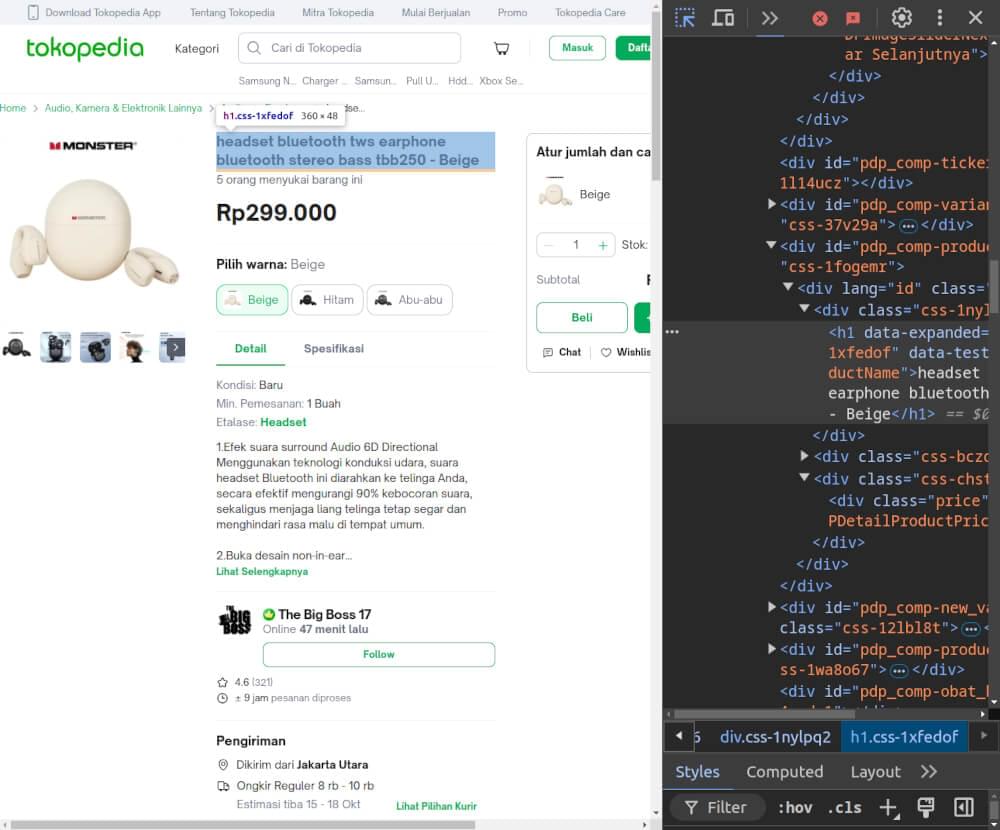Select the Beige color variant
Image resolution: width=1000 pixels, height=830 pixels.
[251, 299]
